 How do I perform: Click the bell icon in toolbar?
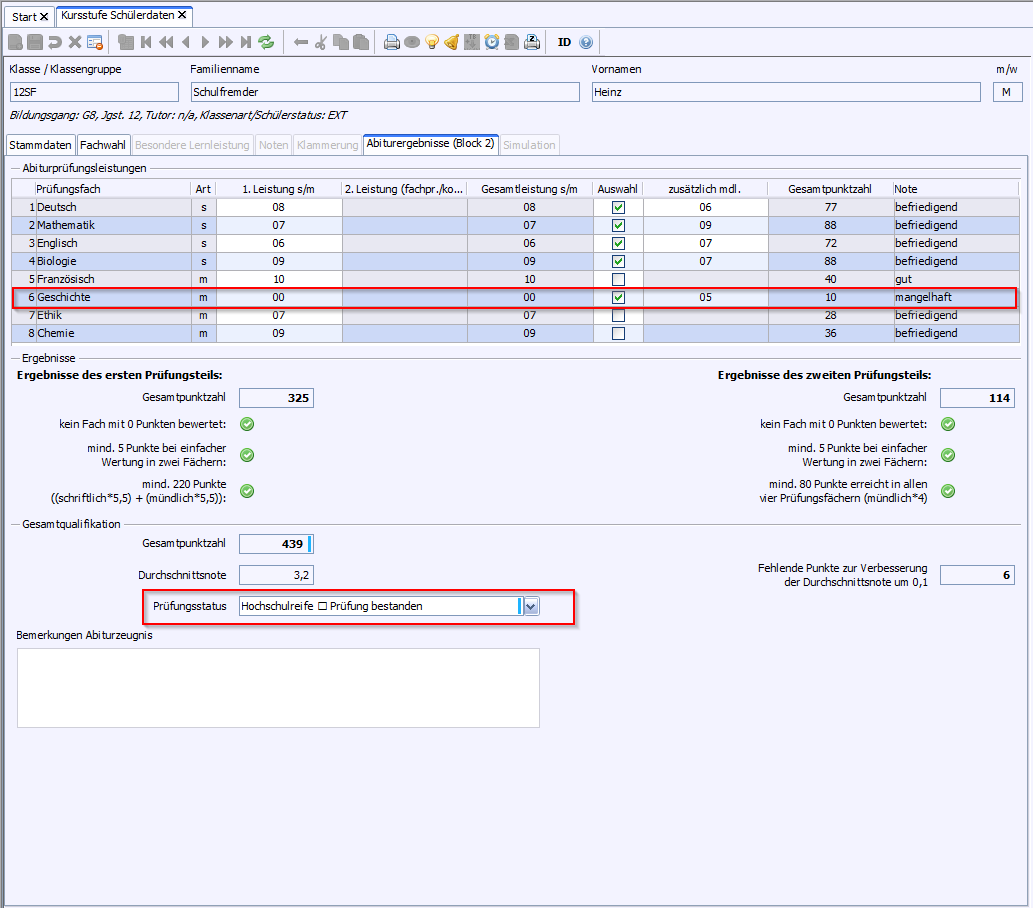click(x=452, y=42)
